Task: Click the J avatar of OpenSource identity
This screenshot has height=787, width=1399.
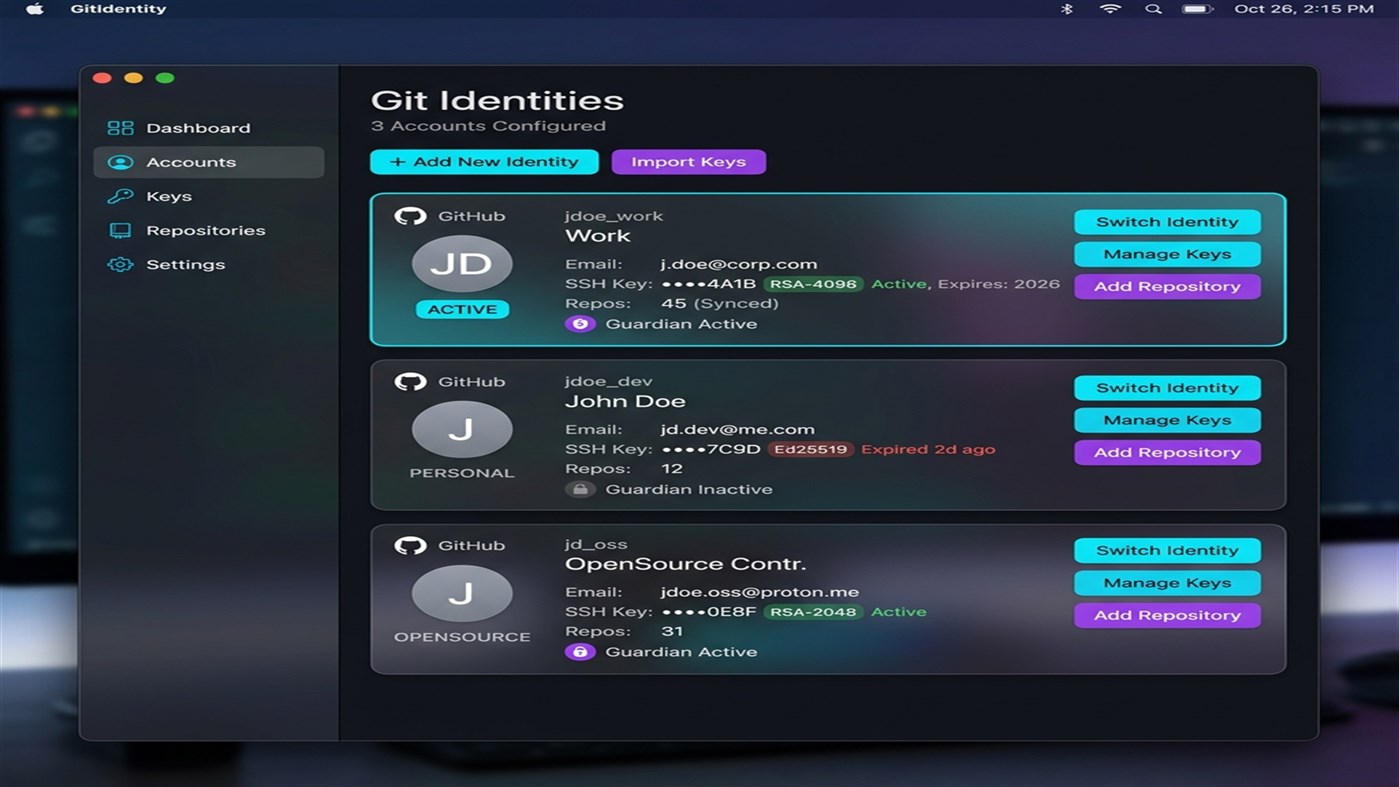Action: [462, 593]
